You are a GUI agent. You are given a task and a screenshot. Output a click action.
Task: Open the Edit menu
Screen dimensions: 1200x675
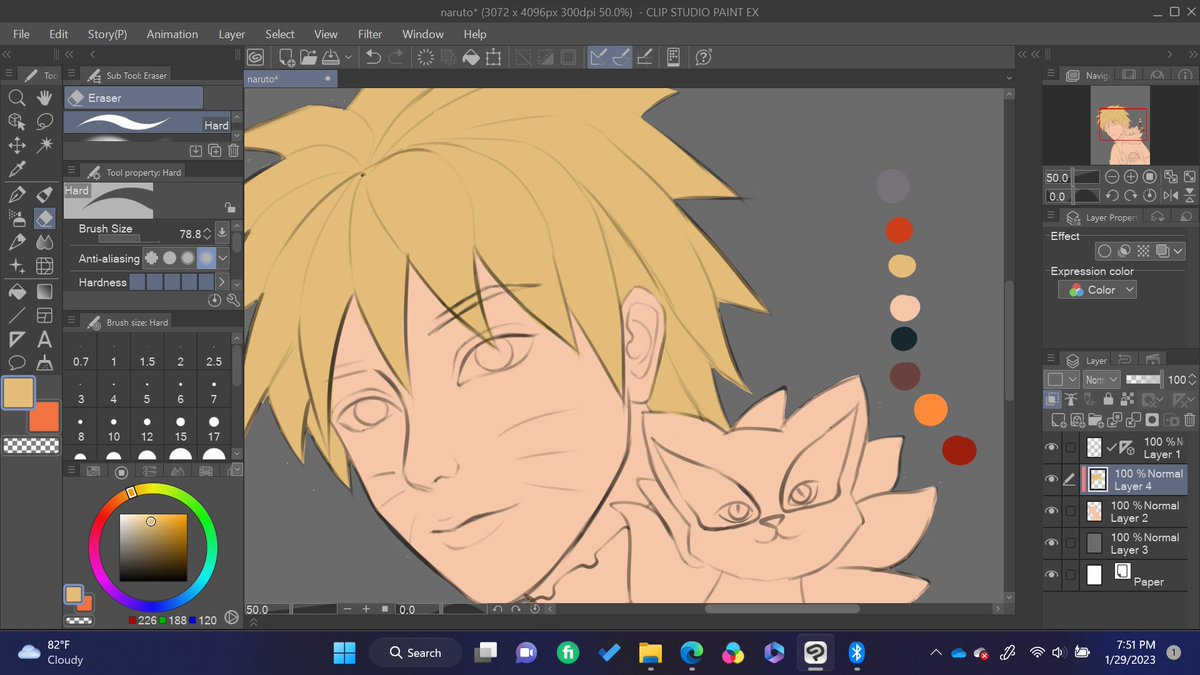click(59, 34)
